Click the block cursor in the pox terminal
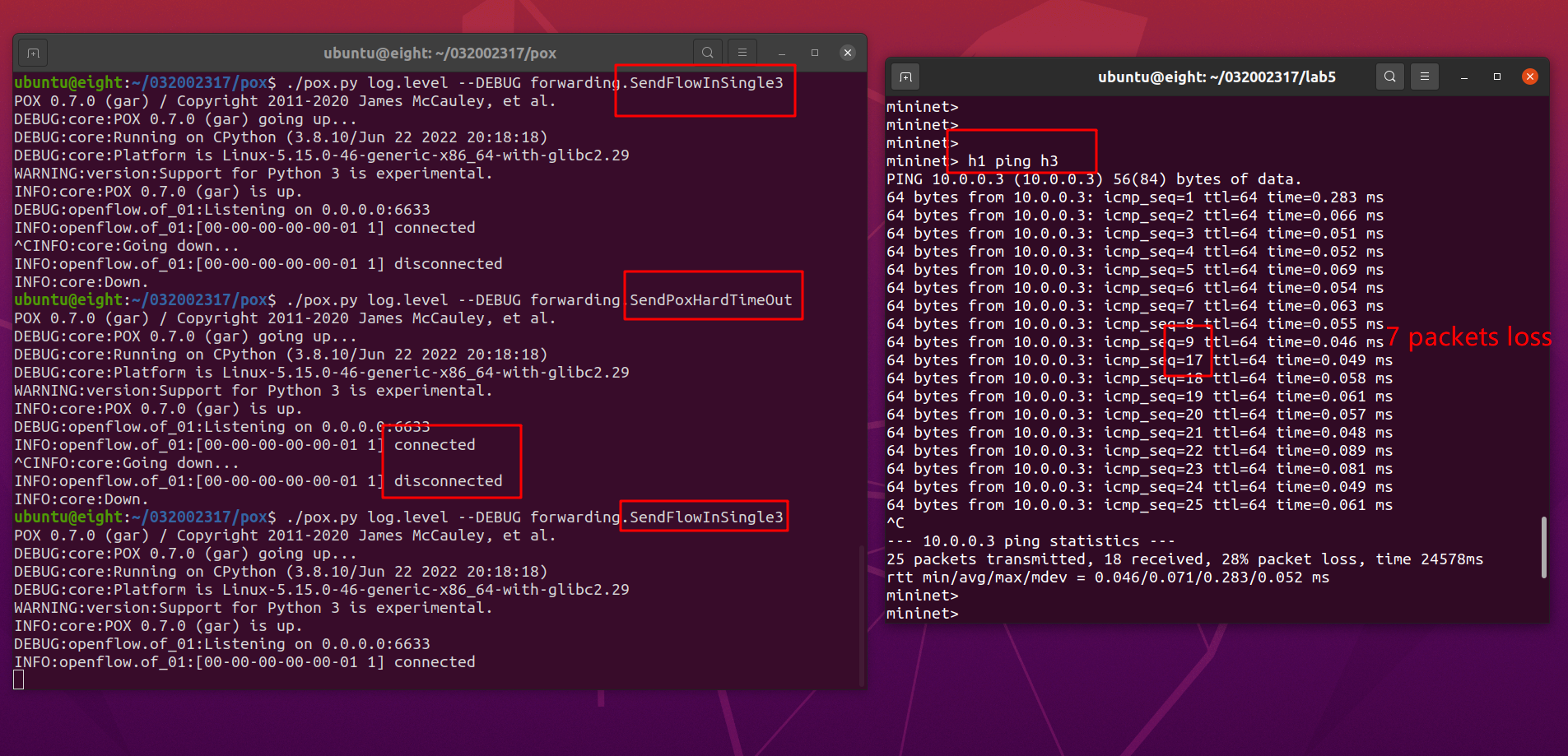 point(19,679)
